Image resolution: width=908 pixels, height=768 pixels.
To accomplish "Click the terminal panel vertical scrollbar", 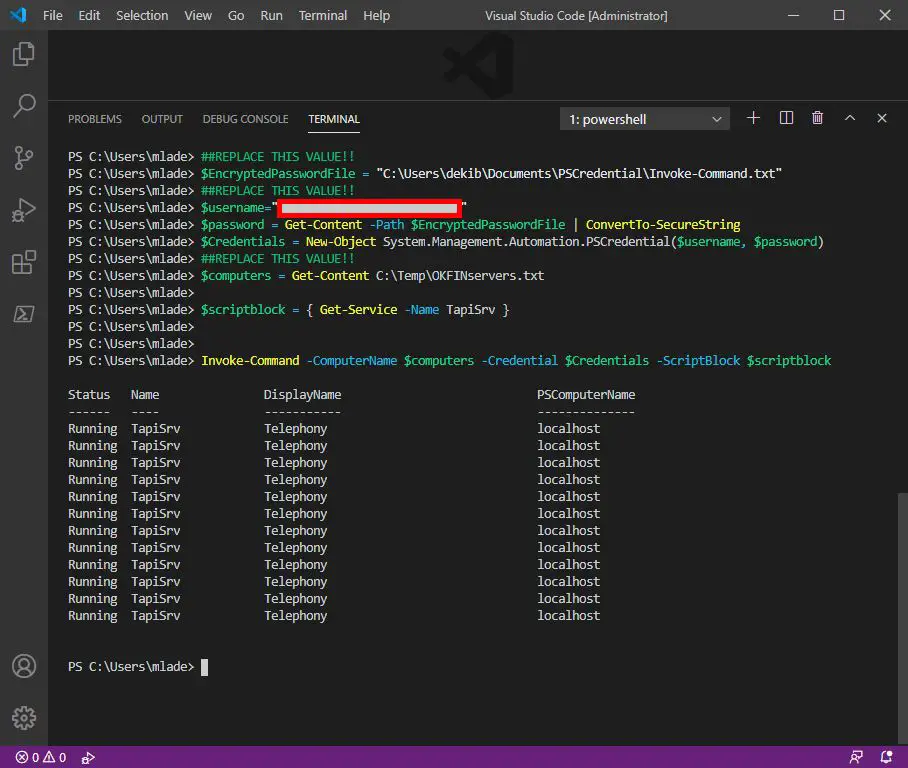I will click(902, 618).
